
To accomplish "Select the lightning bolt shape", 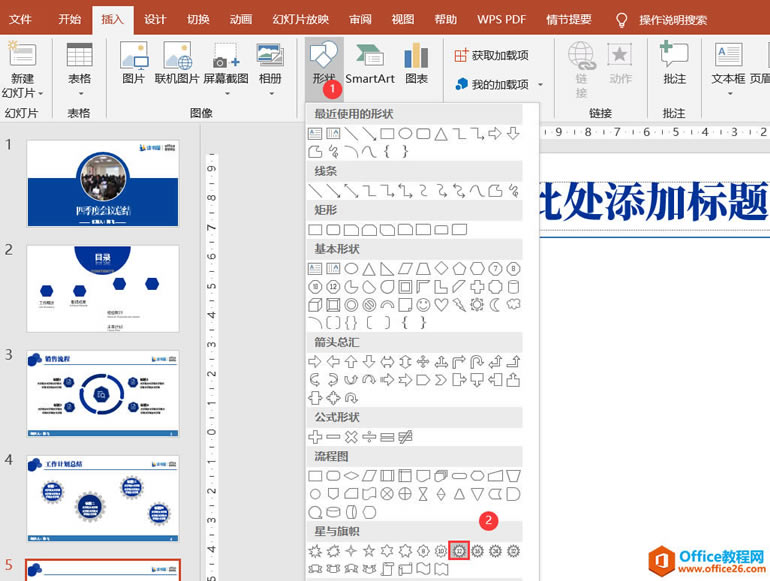I will [459, 304].
